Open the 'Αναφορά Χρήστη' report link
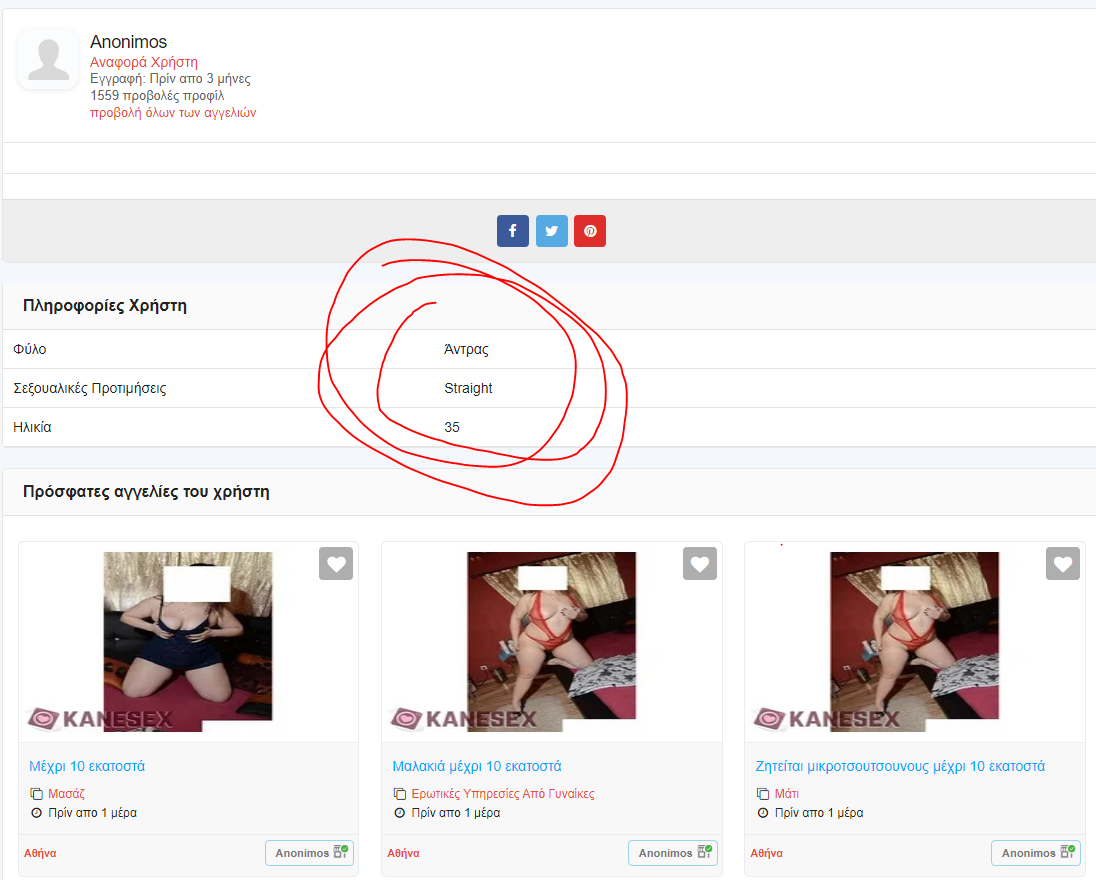 click(144, 62)
